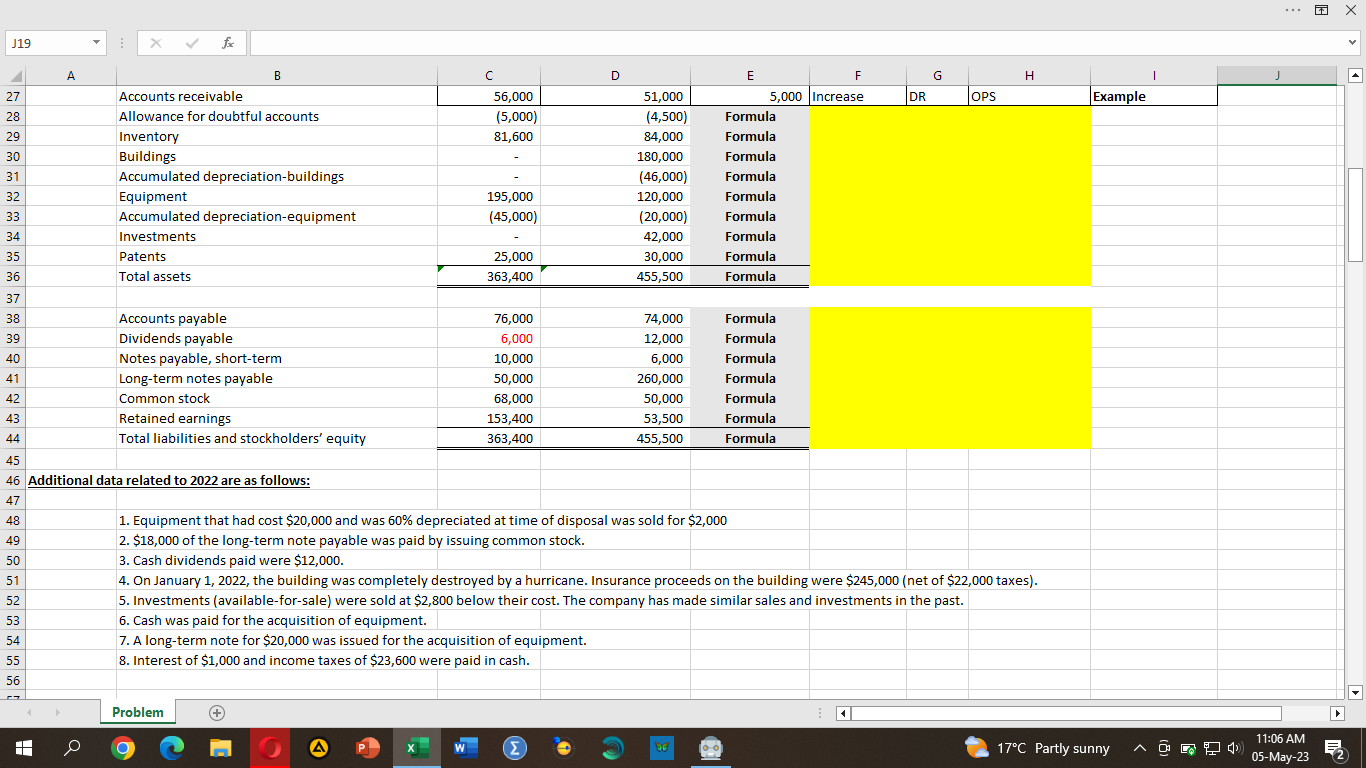Select column C header
This screenshot has width=1366, height=768.
pos(488,77)
